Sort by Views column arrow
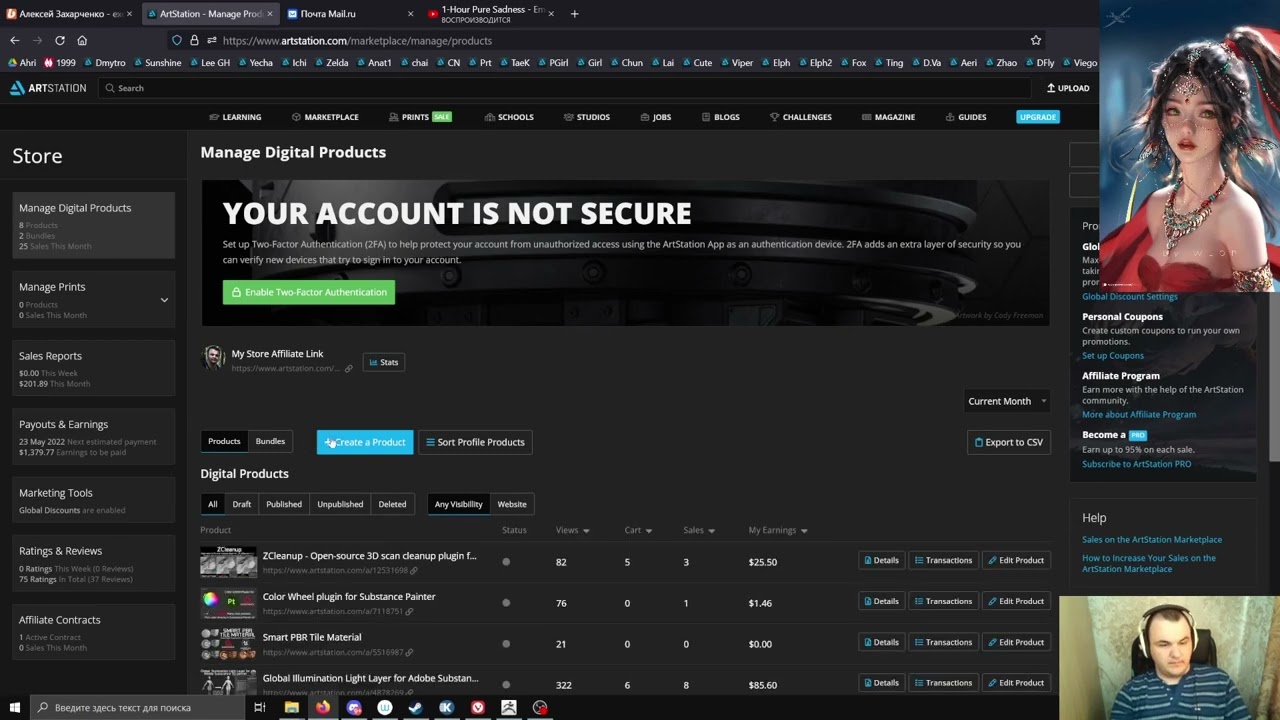The height and width of the screenshot is (720, 1280). pyautogui.click(x=586, y=531)
